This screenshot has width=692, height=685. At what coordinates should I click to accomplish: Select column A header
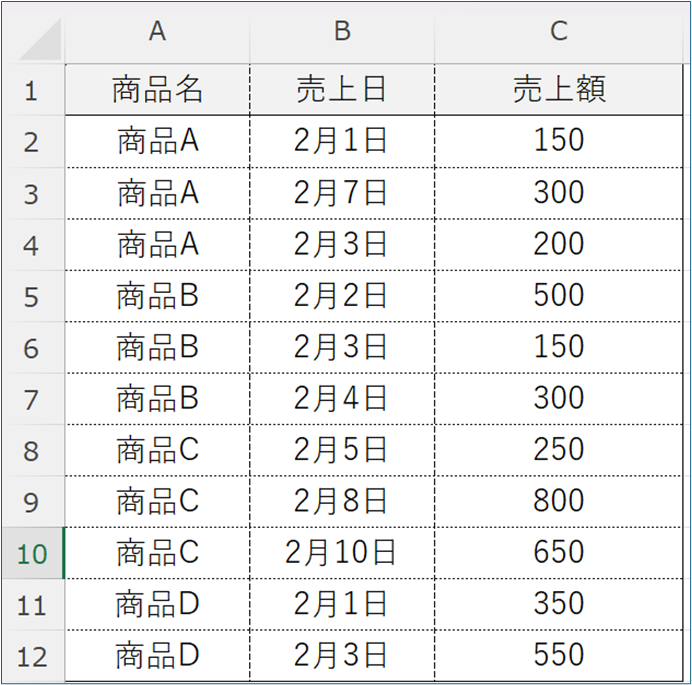[x=157, y=32]
